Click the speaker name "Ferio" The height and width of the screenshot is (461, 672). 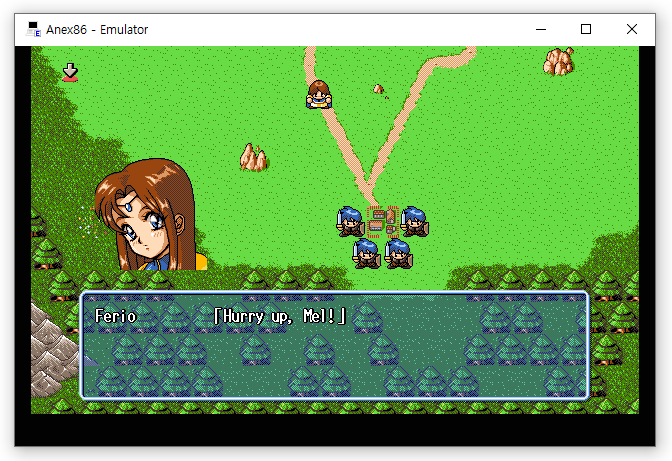pos(115,316)
